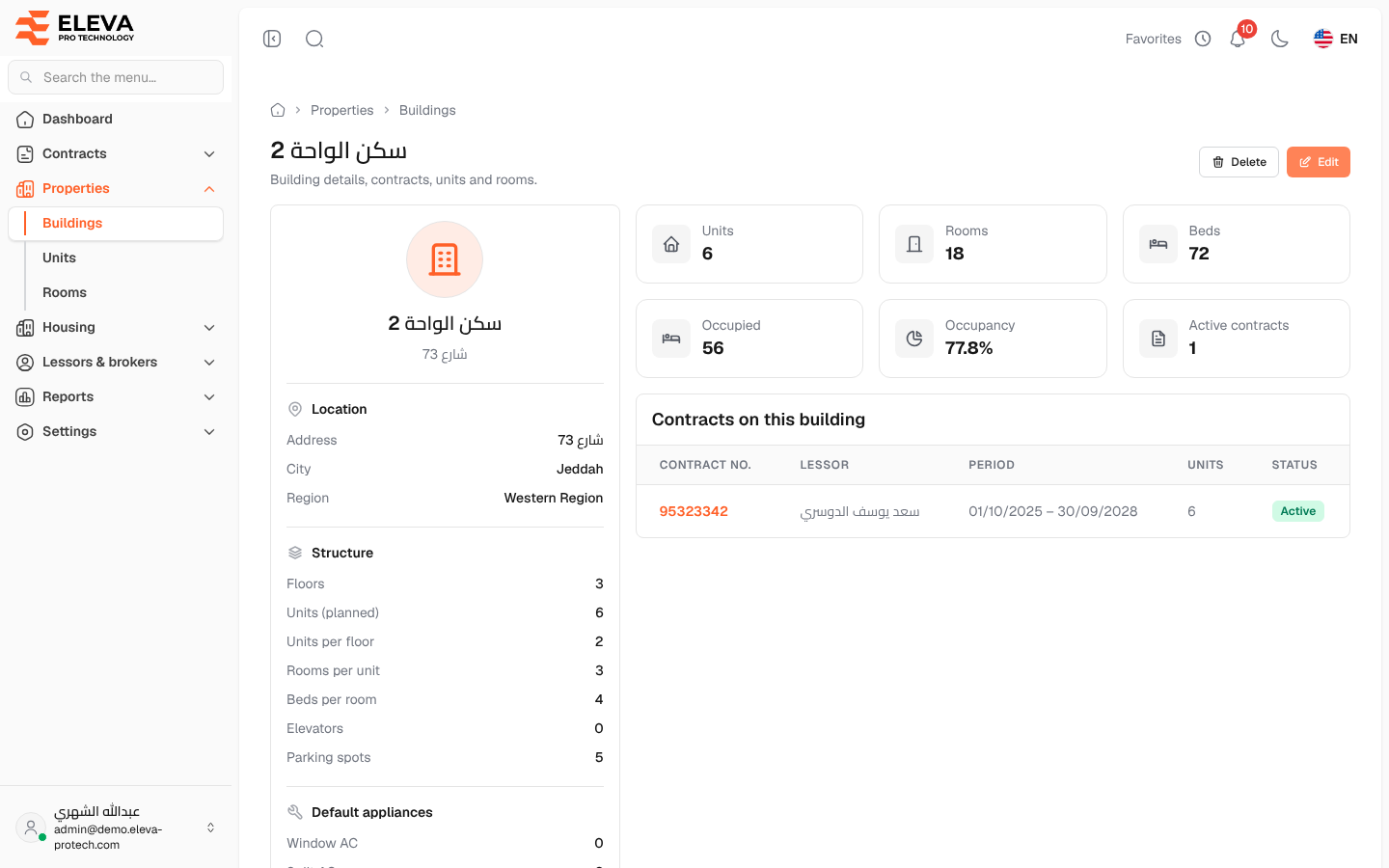Screen dimensions: 1389x868
Task: Click the Active status badge
Action: tap(1297, 511)
